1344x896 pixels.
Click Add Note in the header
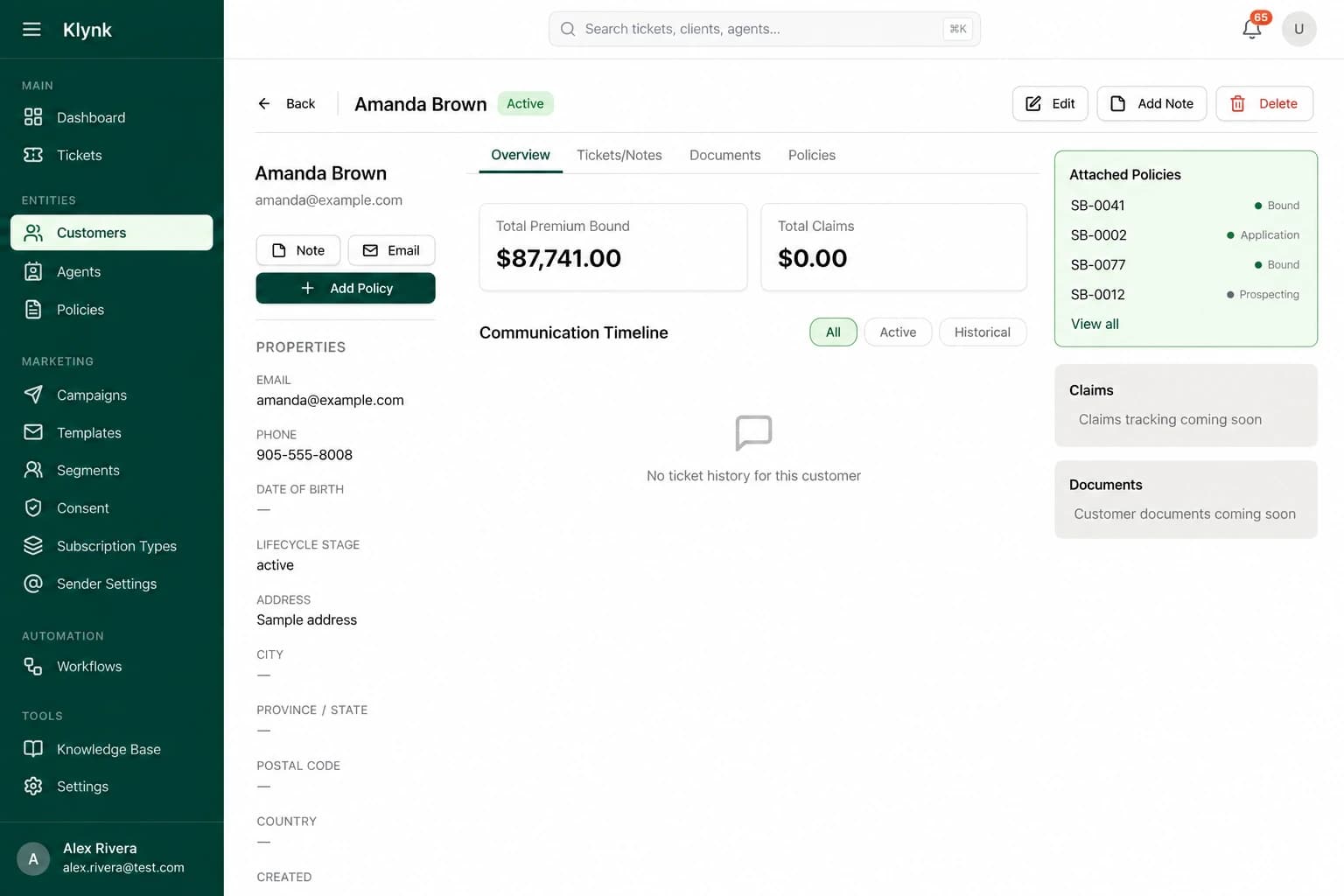(1151, 103)
